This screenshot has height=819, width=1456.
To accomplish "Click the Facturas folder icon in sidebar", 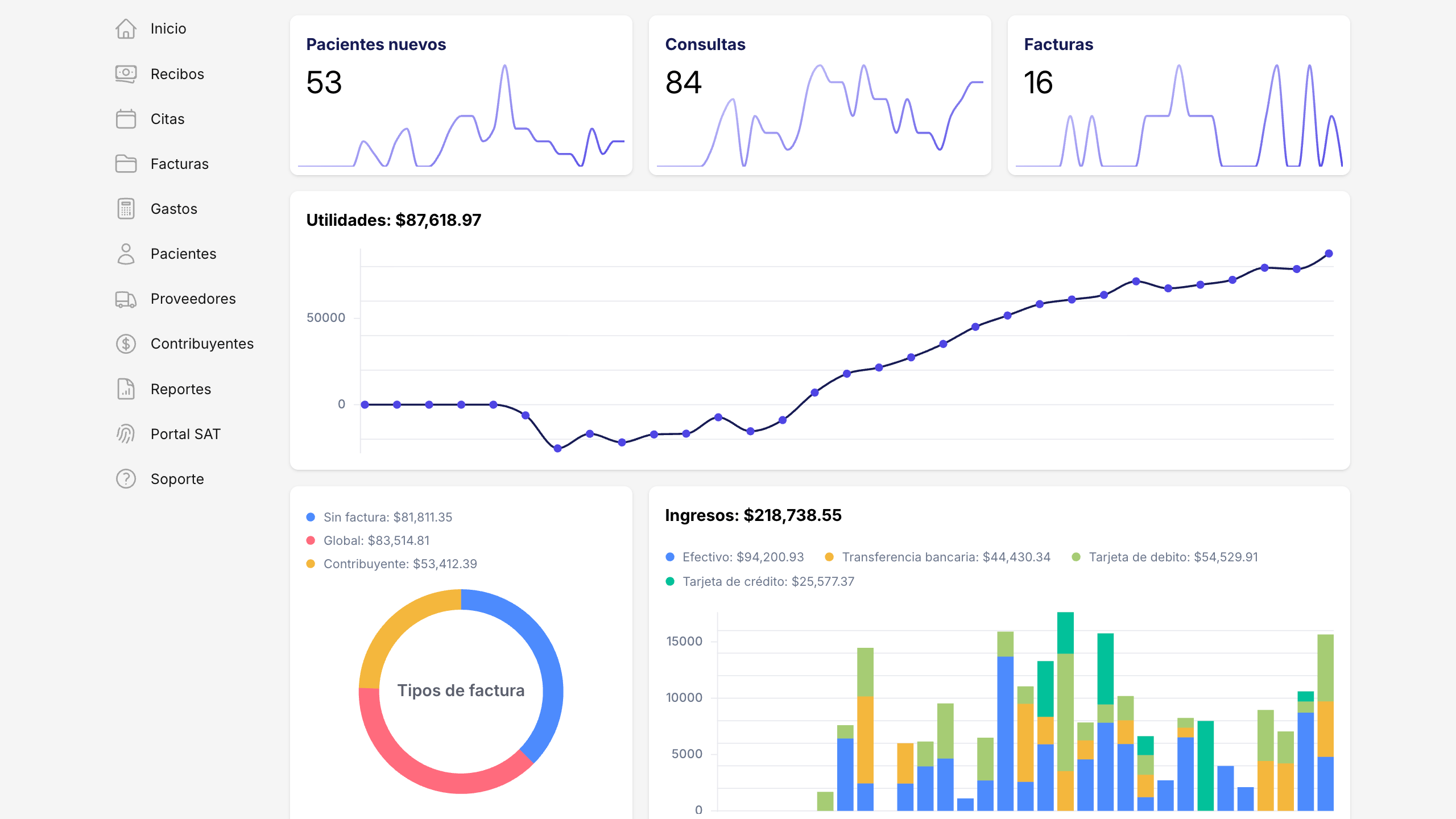I will click(x=126, y=164).
